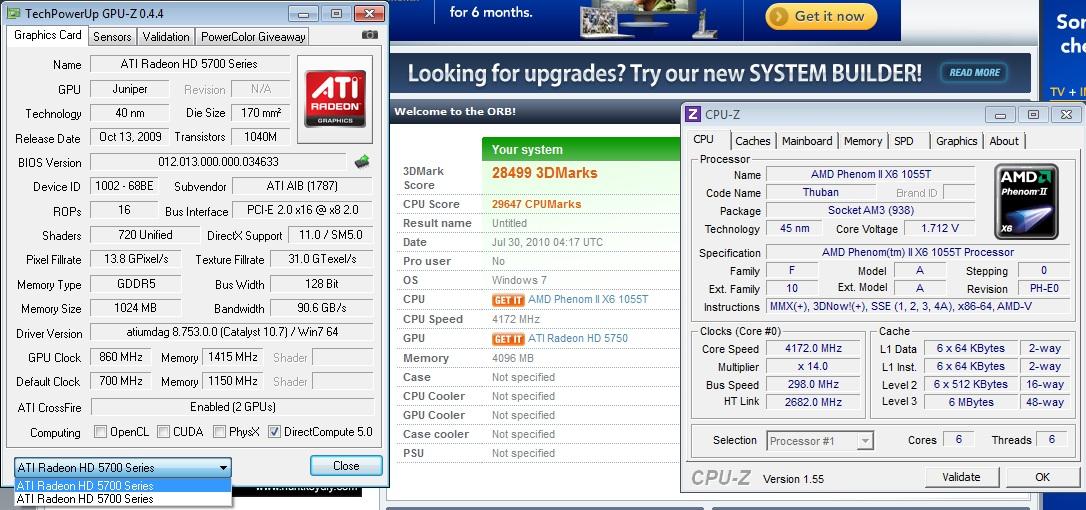Enable the OpenCL checkbox
Image resolution: width=1086 pixels, height=510 pixels.
[x=100, y=432]
